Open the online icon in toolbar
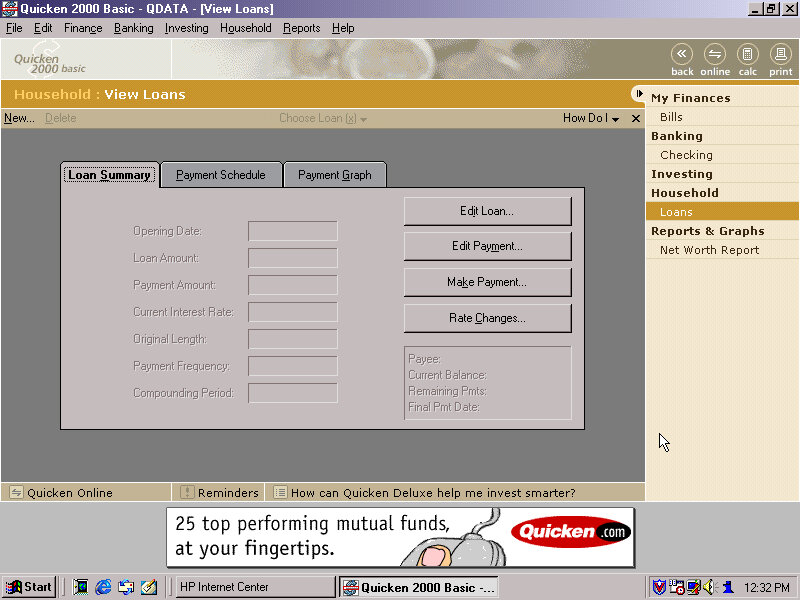The width and height of the screenshot is (800, 600). (715, 58)
